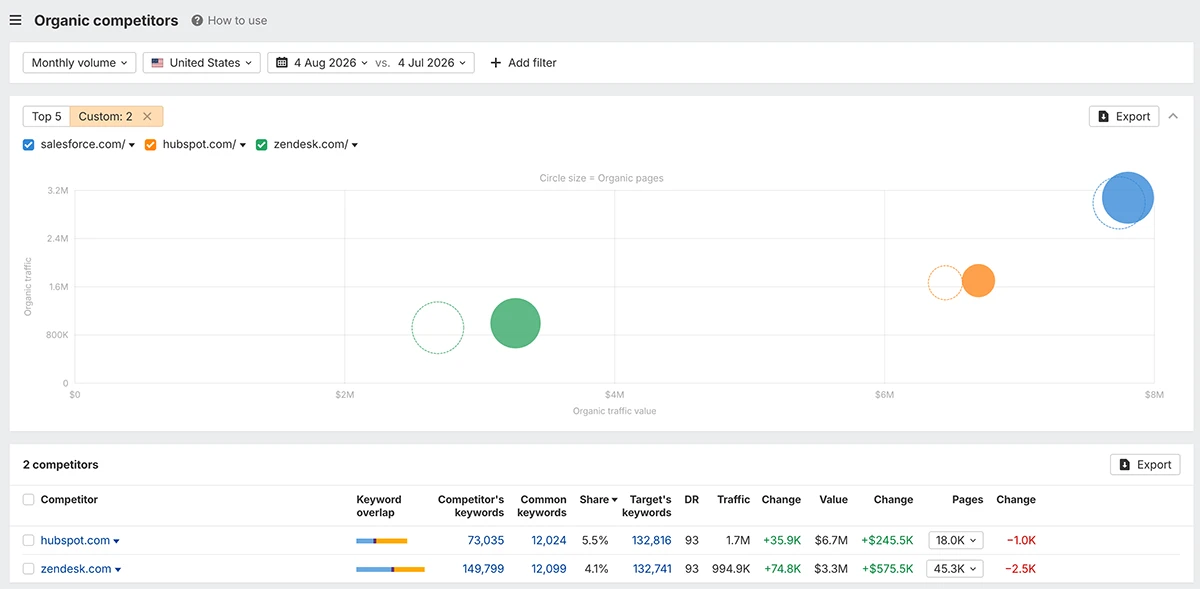The height and width of the screenshot is (589, 1200).
Task: Click the solid blue salesforce bubble
Action: 1129,197
